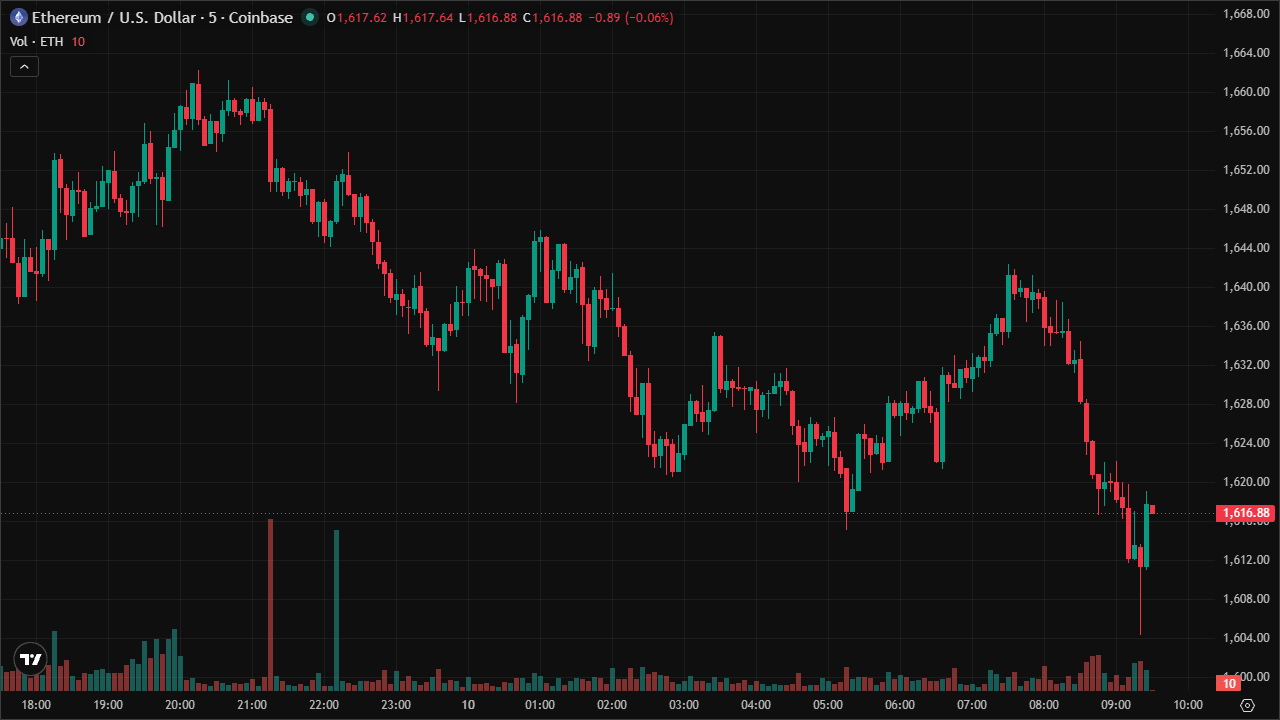Click the close value C1,616.88

pyautogui.click(x=552, y=18)
